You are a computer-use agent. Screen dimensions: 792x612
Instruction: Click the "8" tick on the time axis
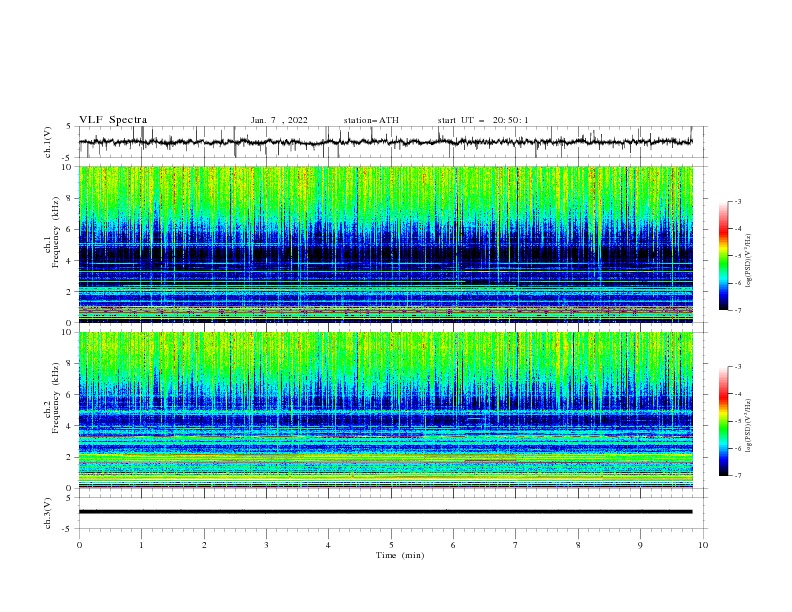point(578,545)
